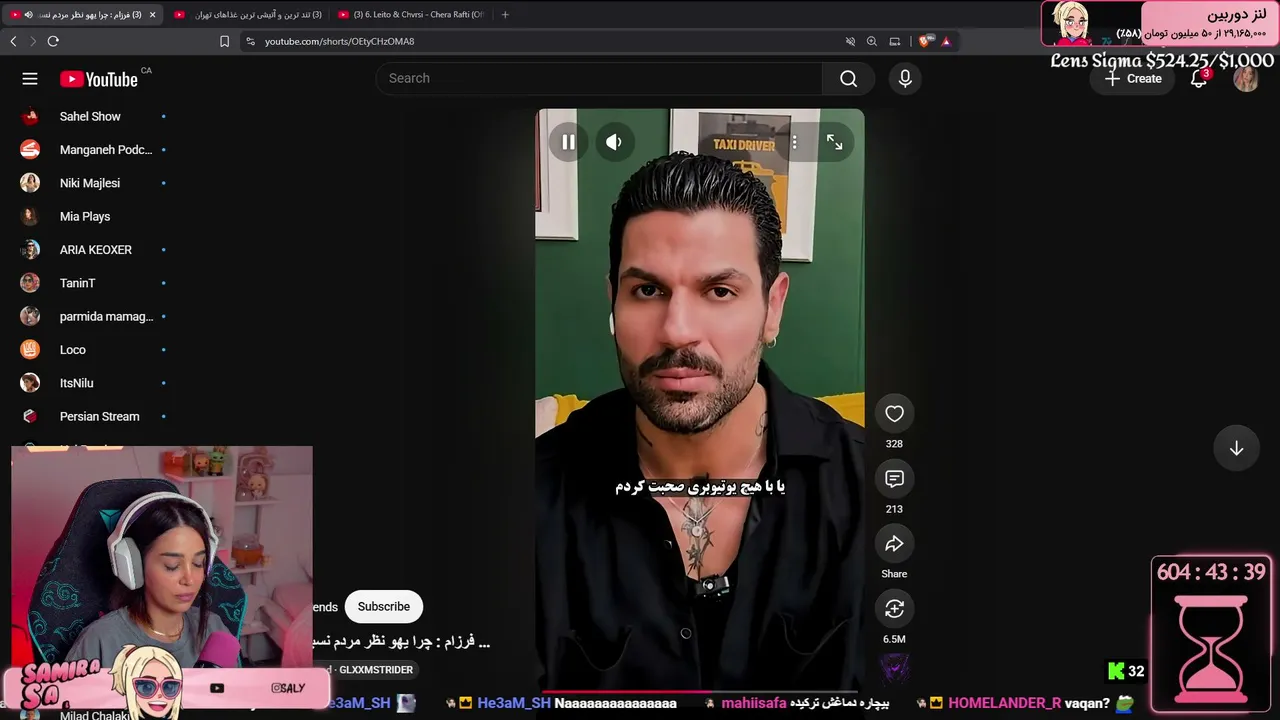Open picture-in-picture icon in address bar
Viewport: 1280px width, 720px height.
[x=895, y=41]
